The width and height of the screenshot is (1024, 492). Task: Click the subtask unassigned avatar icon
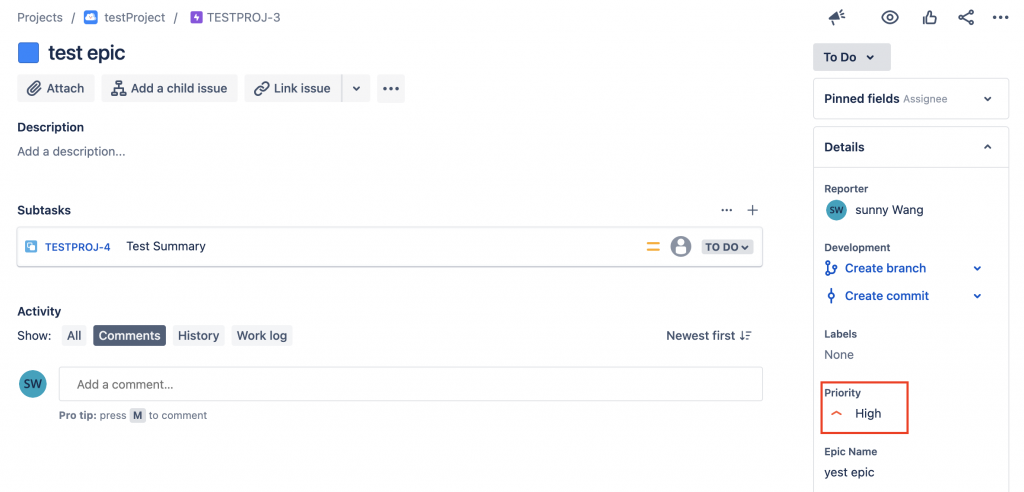click(681, 246)
